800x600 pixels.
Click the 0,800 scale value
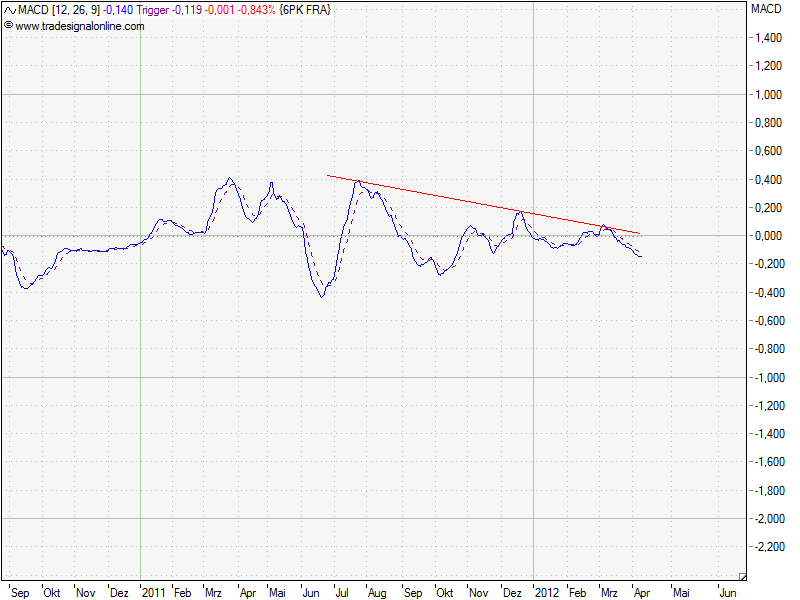768,122
